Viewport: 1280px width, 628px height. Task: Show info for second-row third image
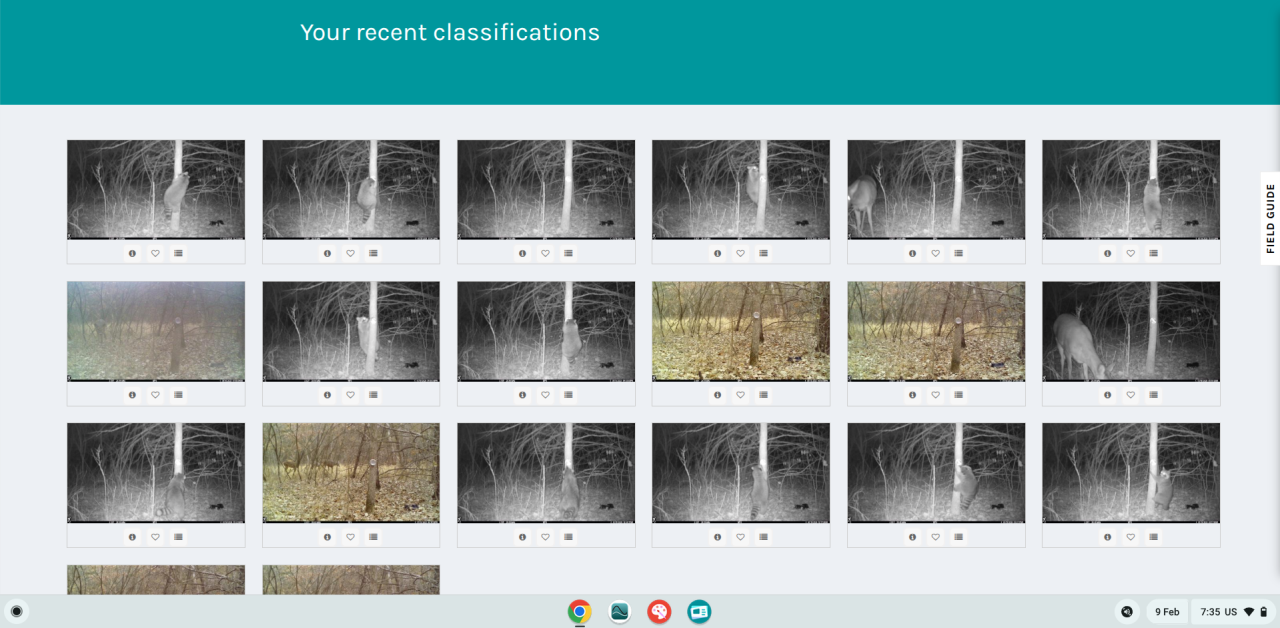[x=522, y=395]
